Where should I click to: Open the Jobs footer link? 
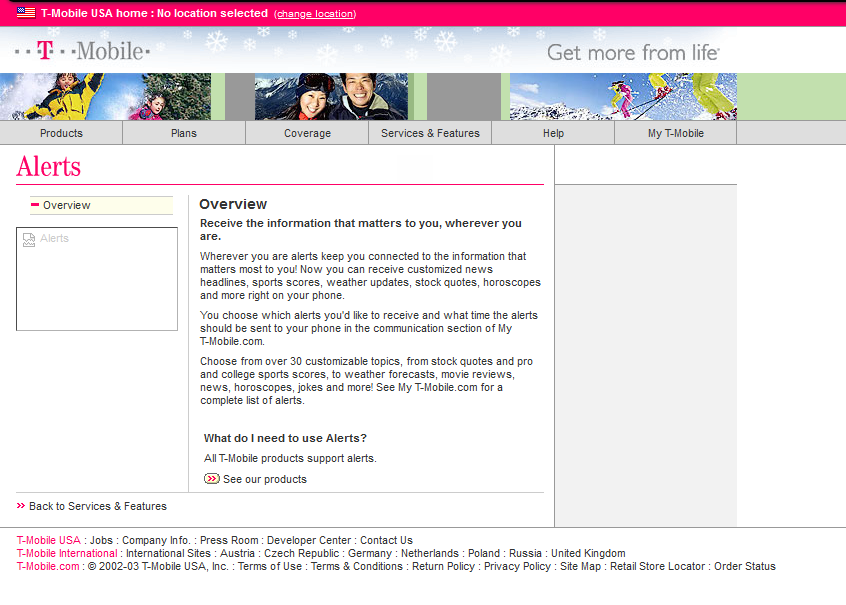[x=101, y=540]
